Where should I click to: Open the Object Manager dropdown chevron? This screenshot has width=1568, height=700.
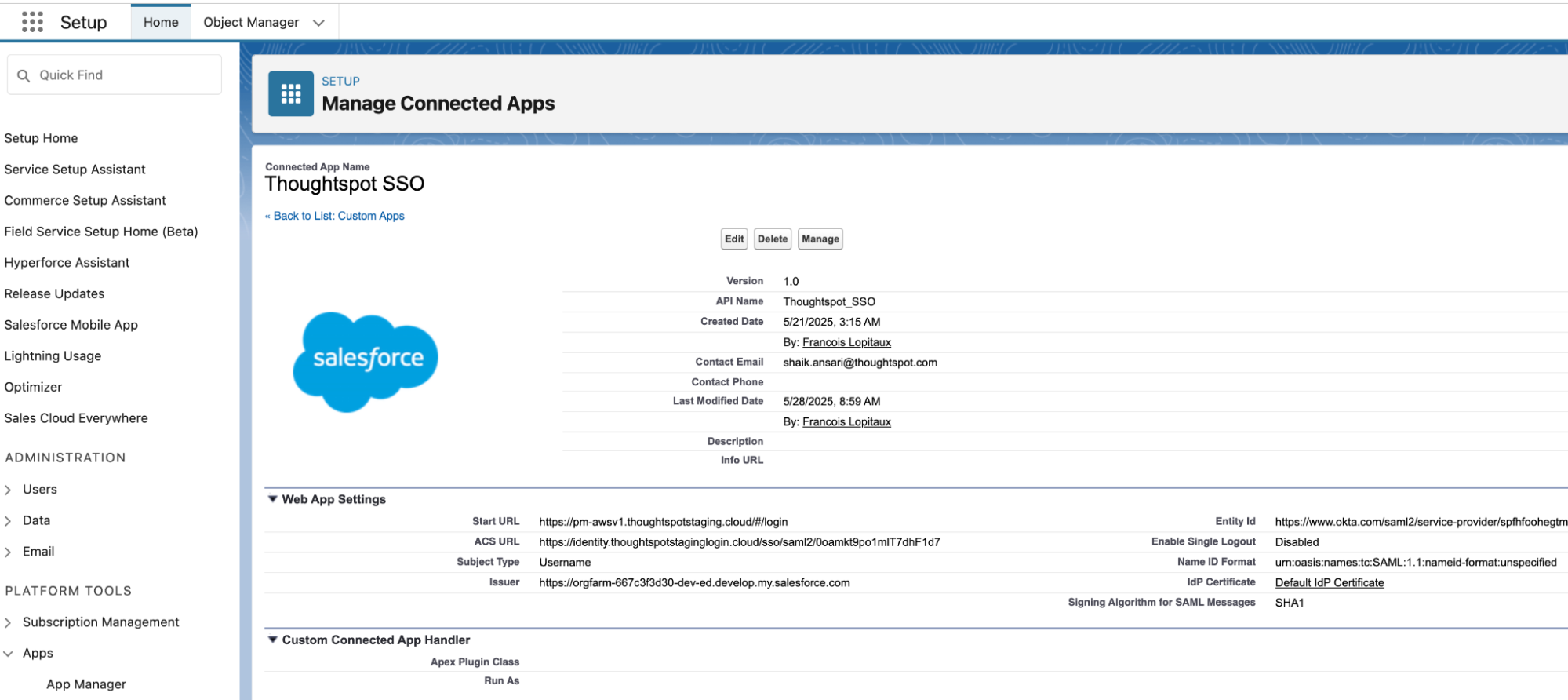pos(318,23)
